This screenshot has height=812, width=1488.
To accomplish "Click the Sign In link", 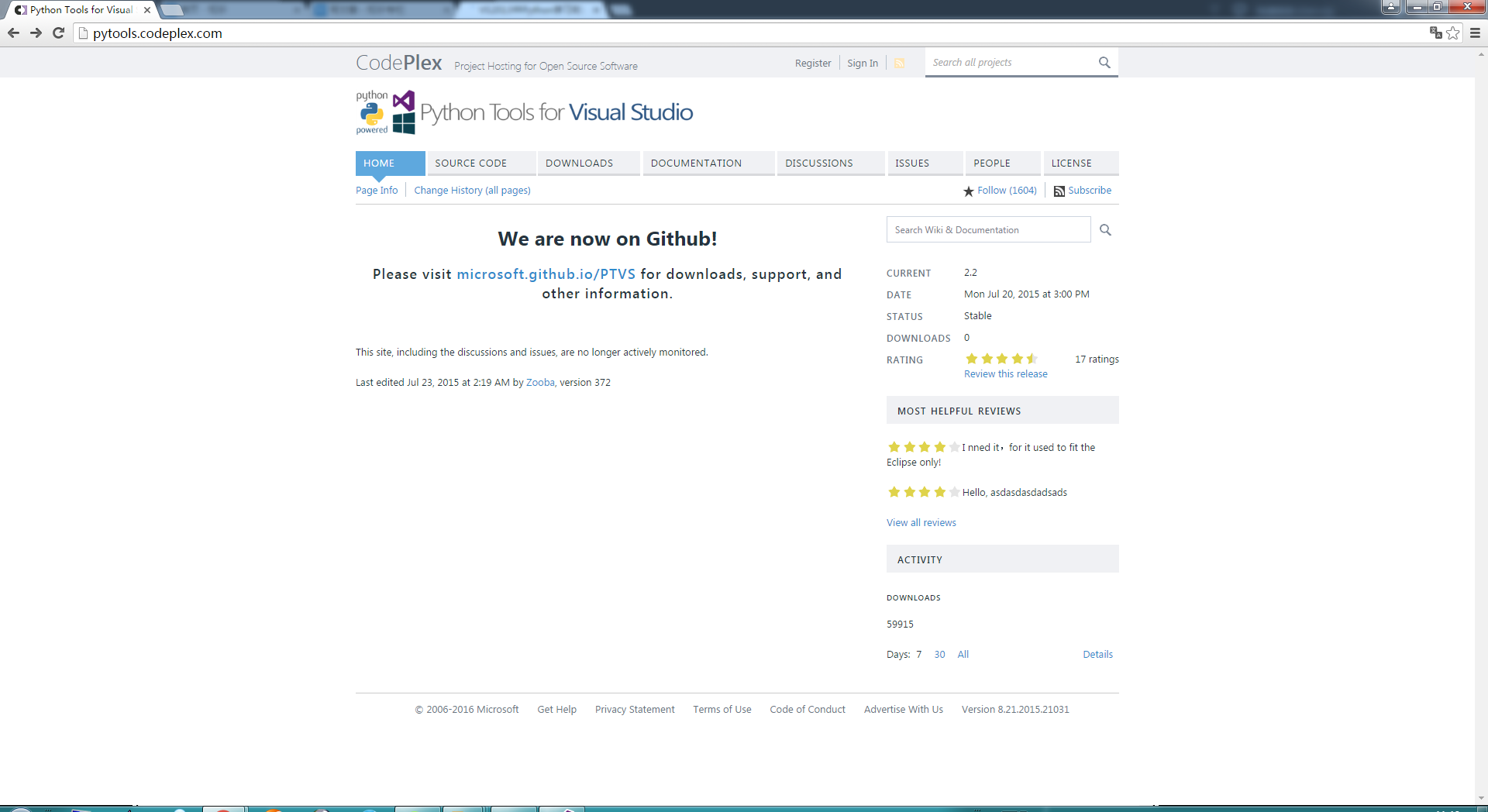I will pos(863,64).
